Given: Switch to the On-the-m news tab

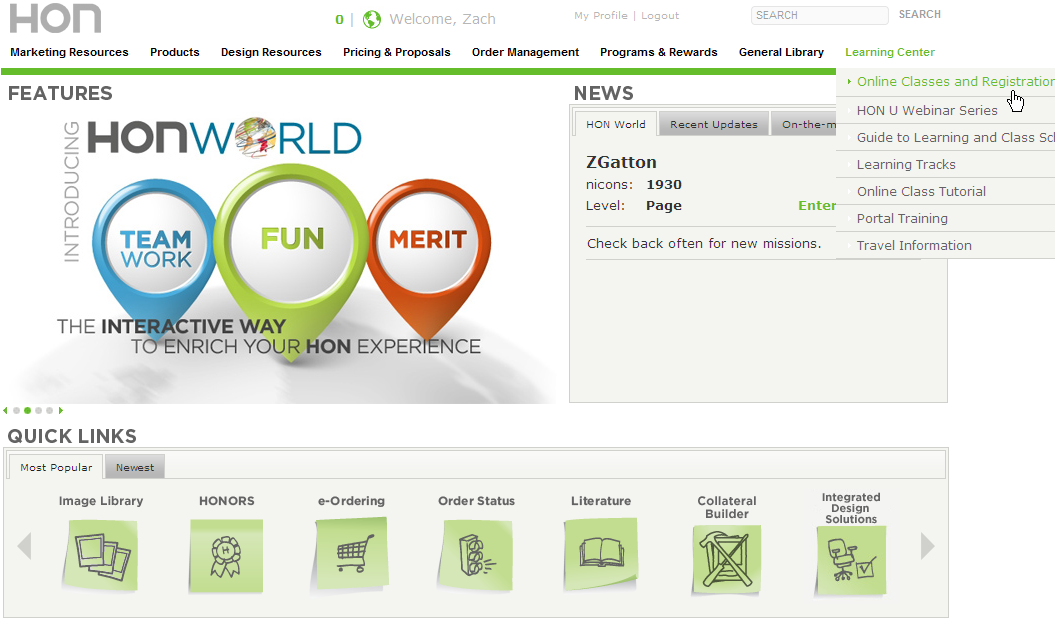Looking at the screenshot, I should click(804, 124).
